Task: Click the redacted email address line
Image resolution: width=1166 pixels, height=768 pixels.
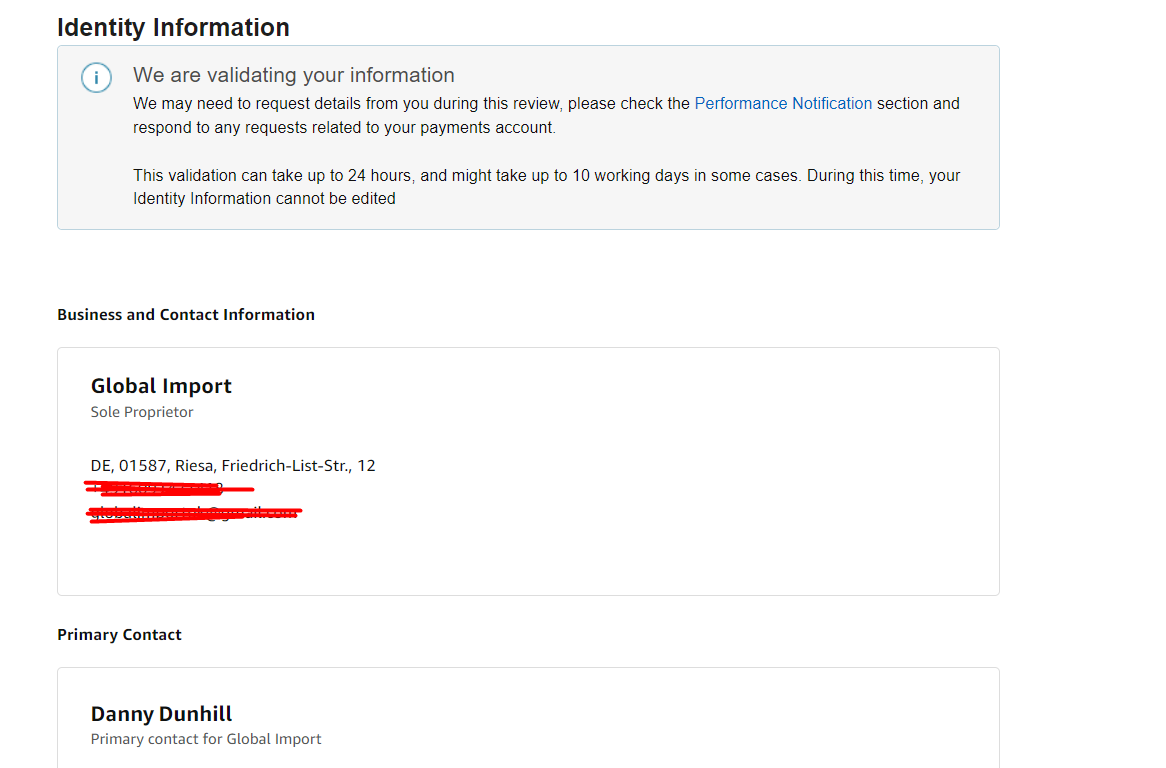Action: [195, 513]
